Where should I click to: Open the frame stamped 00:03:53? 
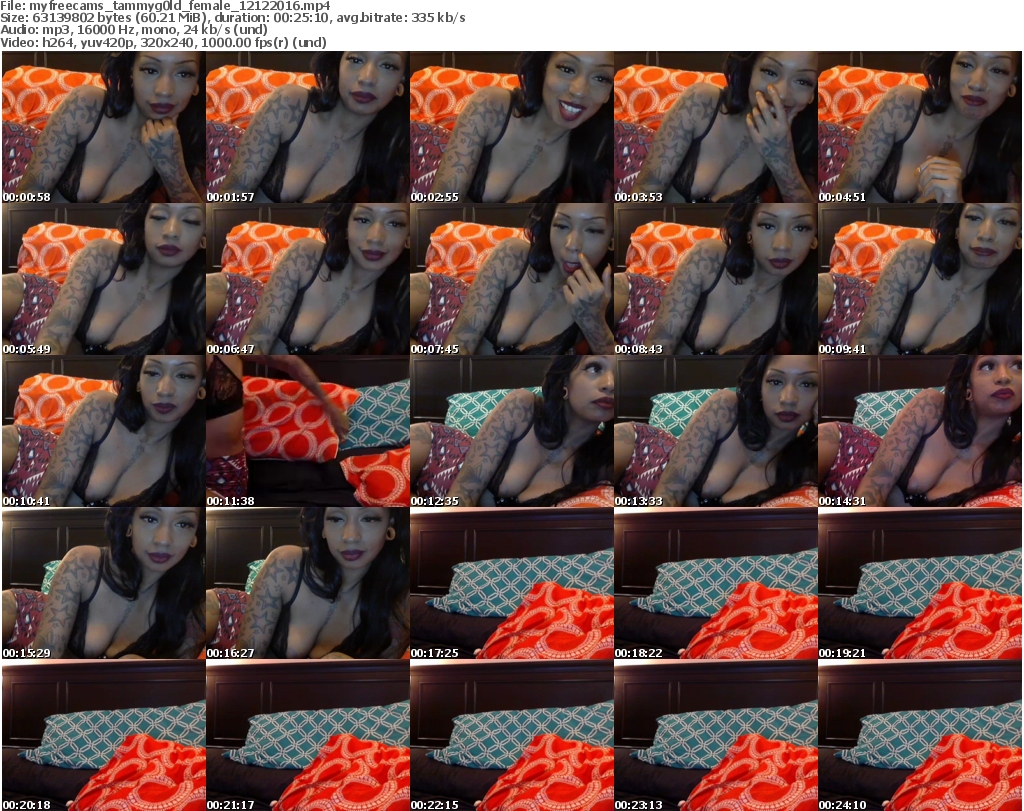click(x=716, y=127)
